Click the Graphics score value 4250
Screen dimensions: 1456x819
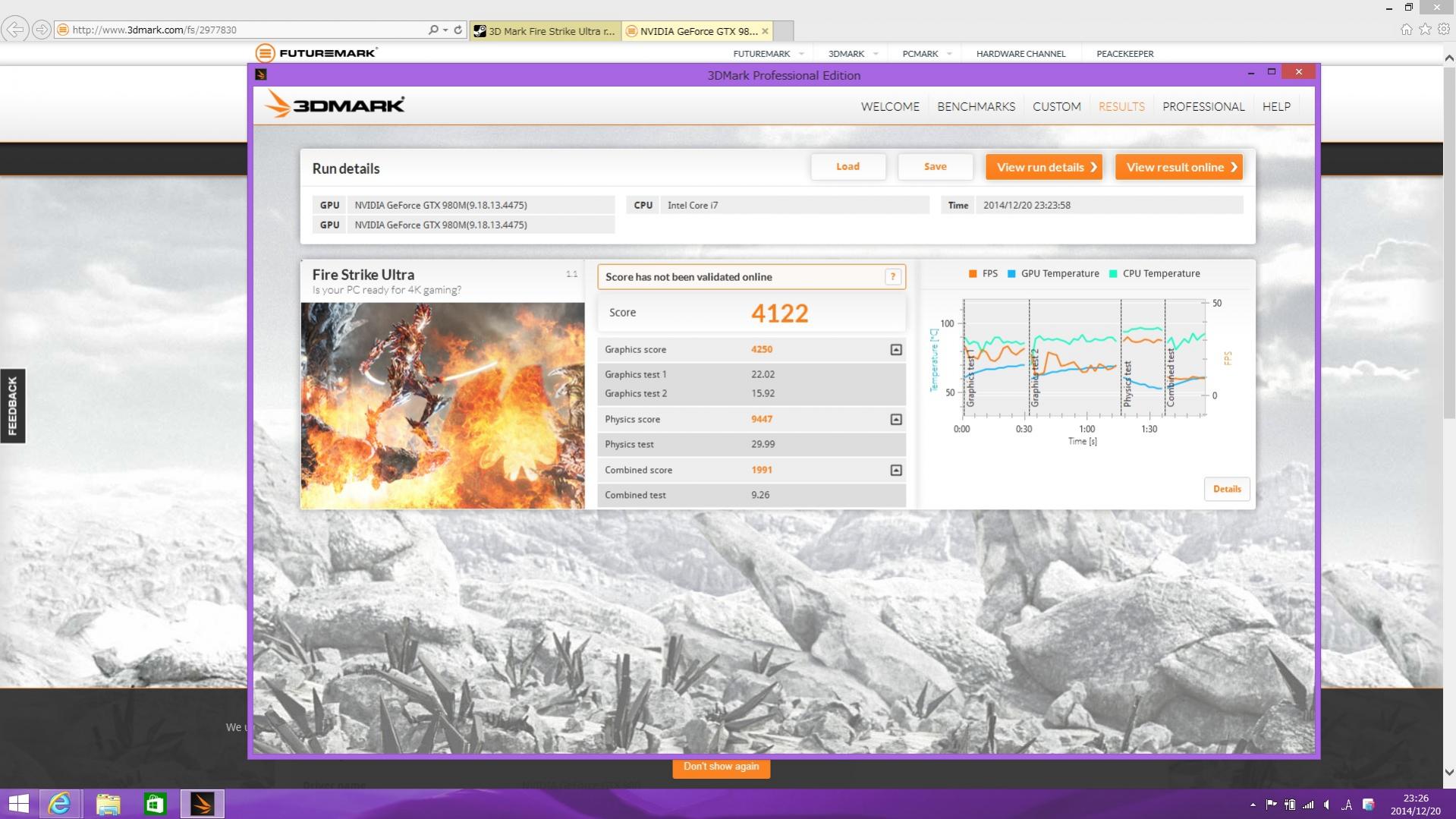[762, 349]
